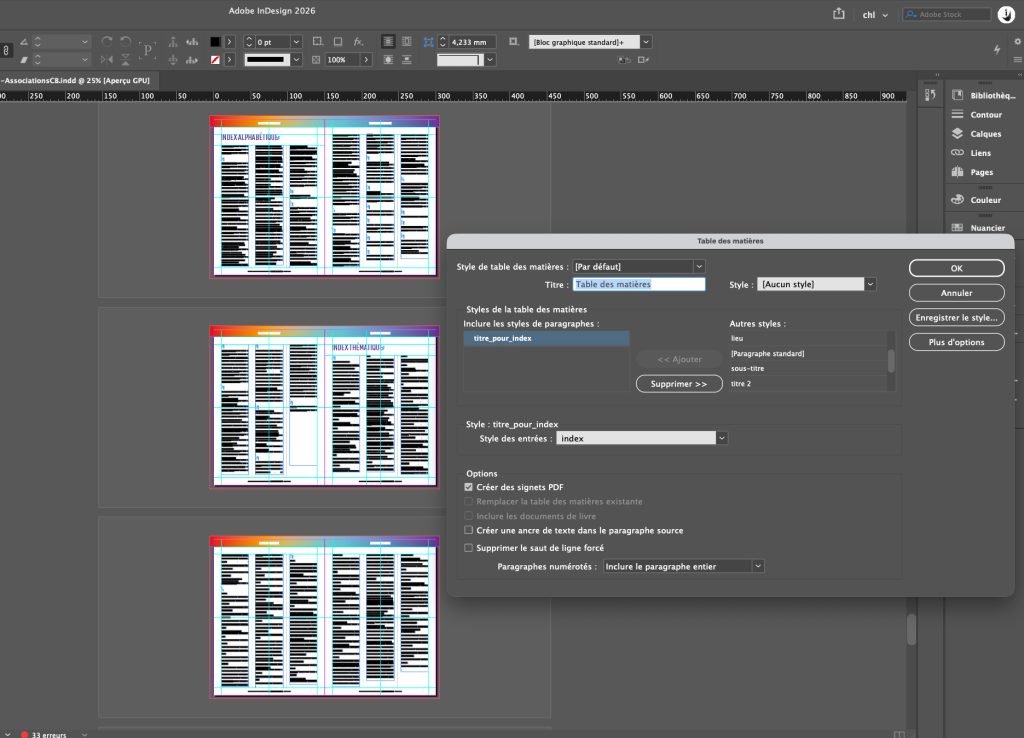Click the Index Alphabétique page spread
The height and width of the screenshot is (738, 1024).
pyautogui.click(x=324, y=197)
